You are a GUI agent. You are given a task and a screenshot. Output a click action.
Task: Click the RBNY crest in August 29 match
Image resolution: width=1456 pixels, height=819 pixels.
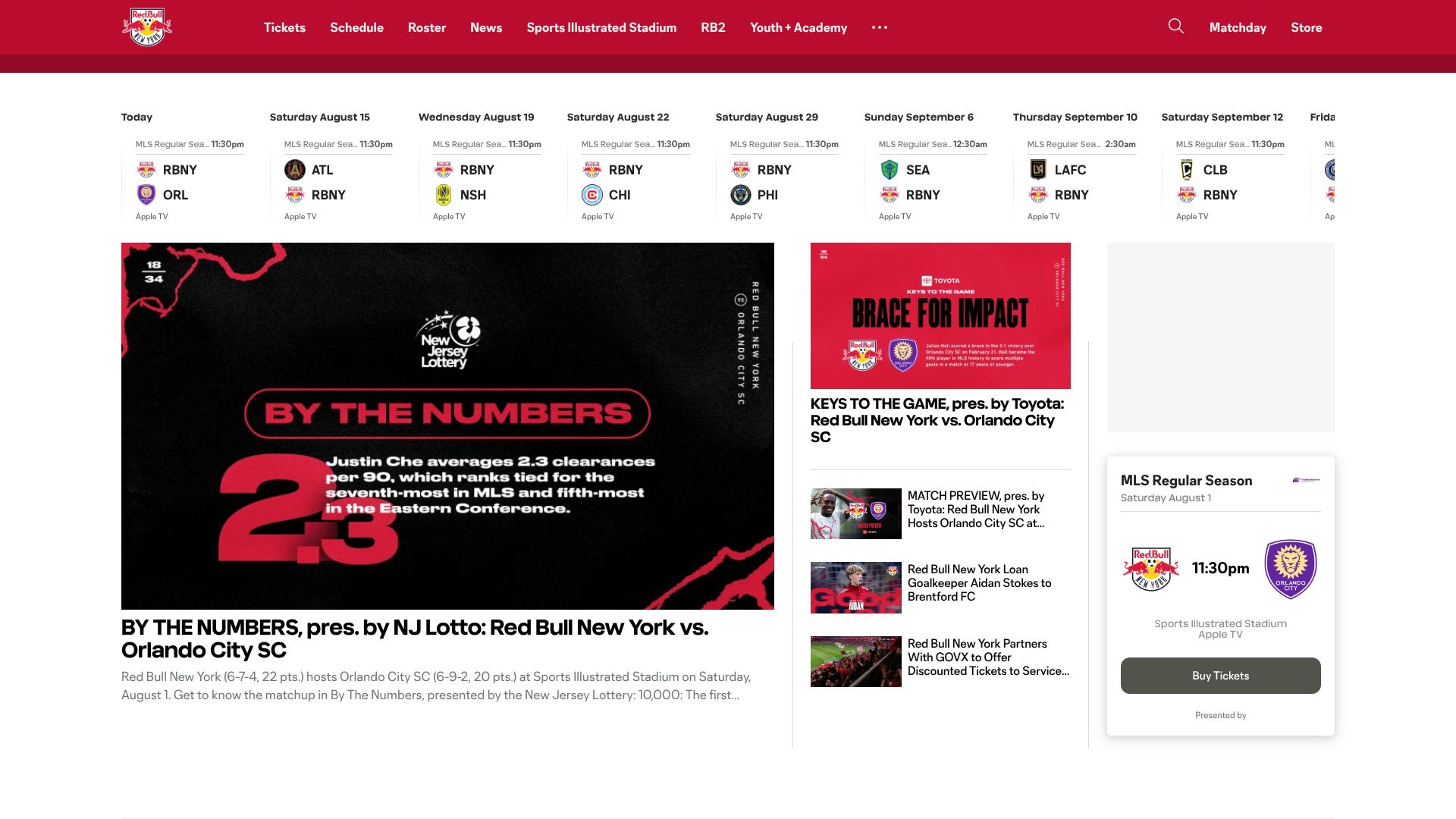point(741,170)
